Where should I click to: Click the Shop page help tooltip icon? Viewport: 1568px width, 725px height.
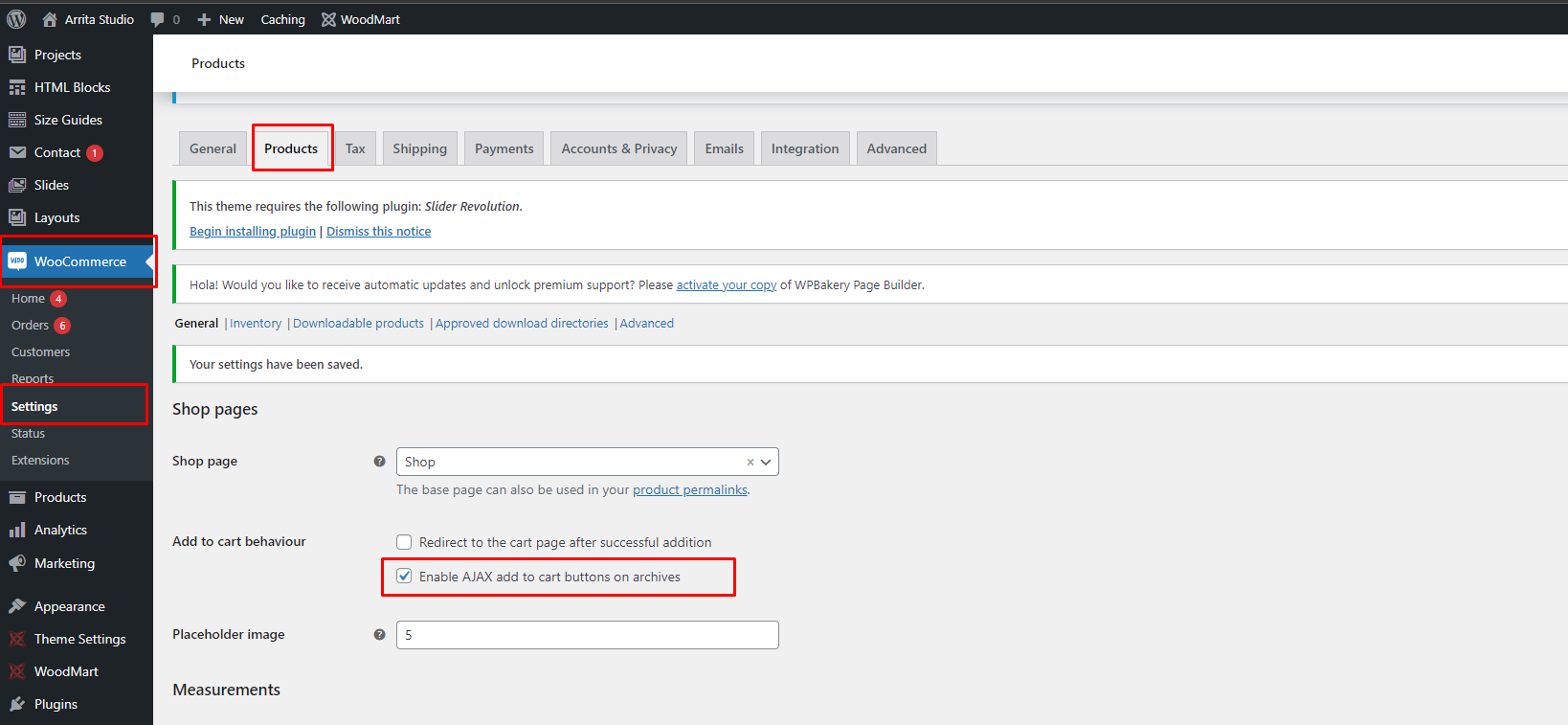379,461
